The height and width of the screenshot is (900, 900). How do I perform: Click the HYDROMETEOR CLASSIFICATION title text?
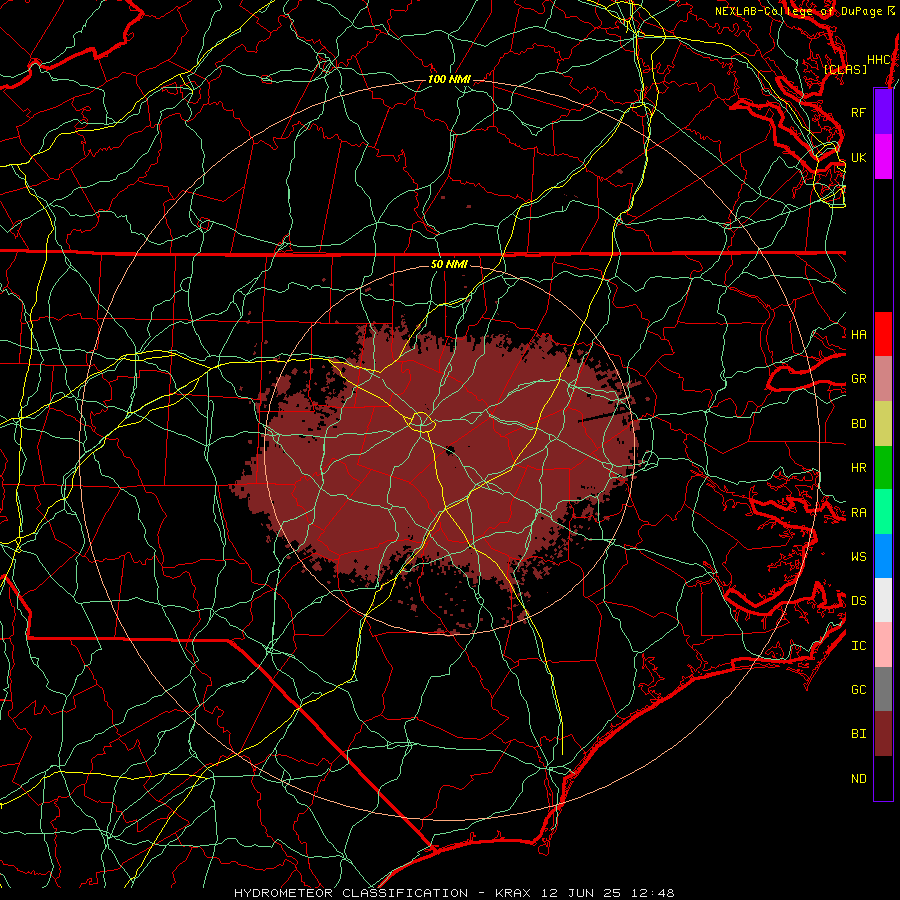(x=351, y=893)
